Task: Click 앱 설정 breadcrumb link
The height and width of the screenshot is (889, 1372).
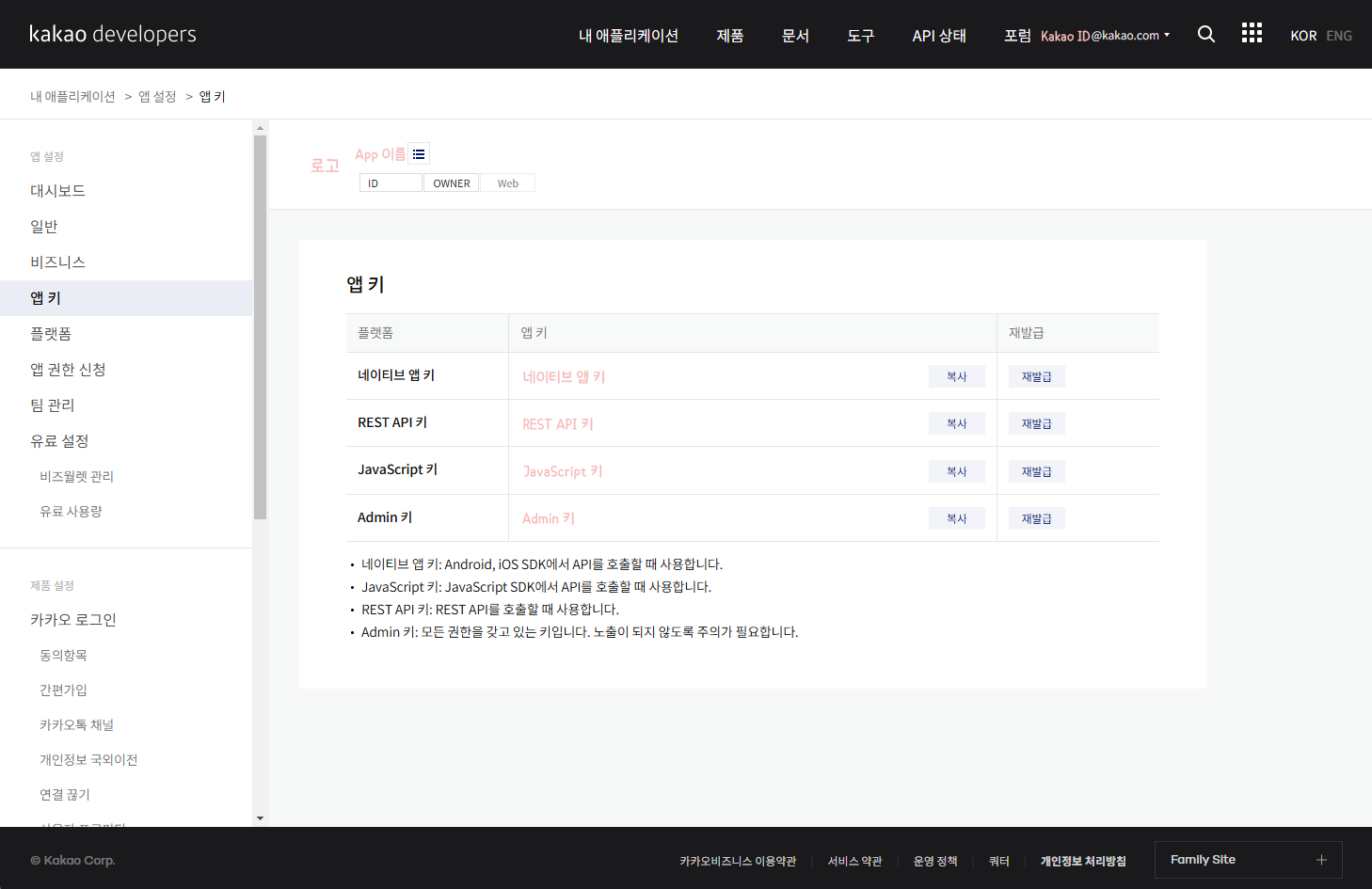Action: tap(157, 97)
